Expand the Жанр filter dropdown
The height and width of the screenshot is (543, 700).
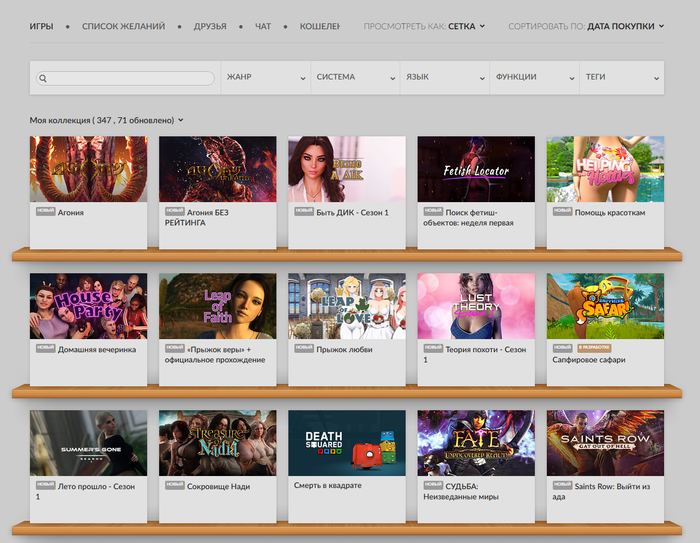pyautogui.click(x=265, y=77)
